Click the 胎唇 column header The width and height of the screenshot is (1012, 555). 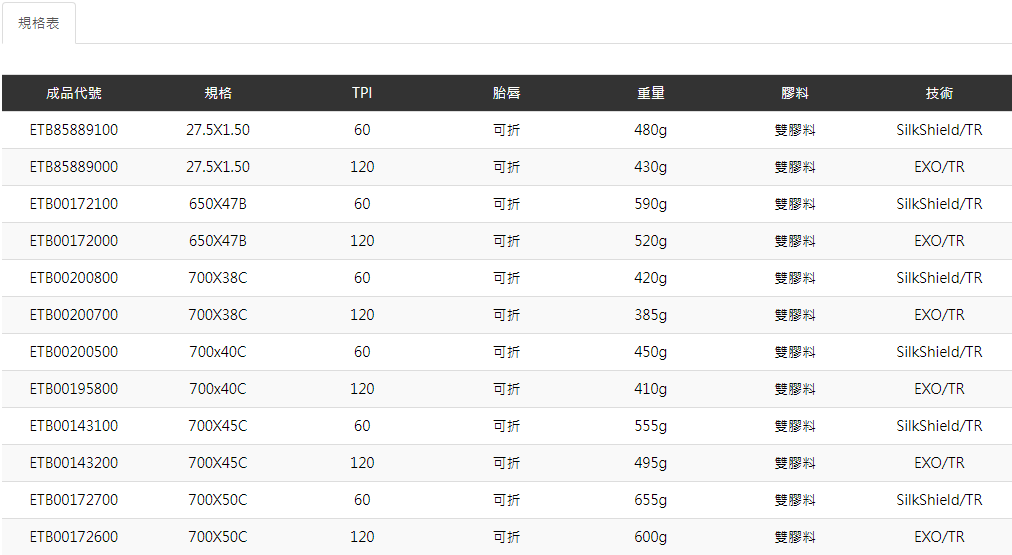(x=507, y=93)
